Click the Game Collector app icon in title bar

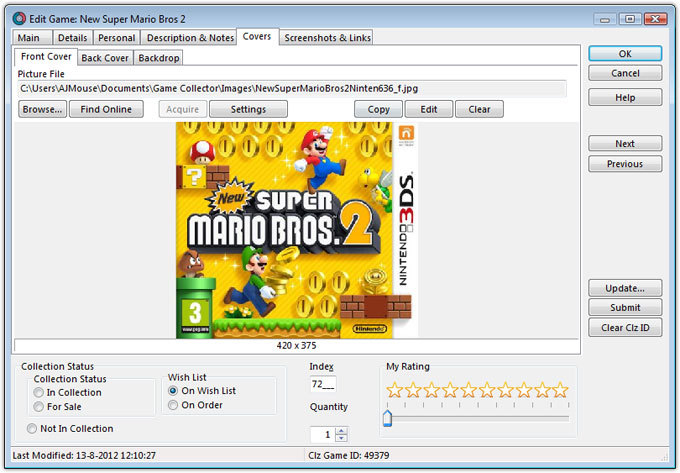coord(19,19)
